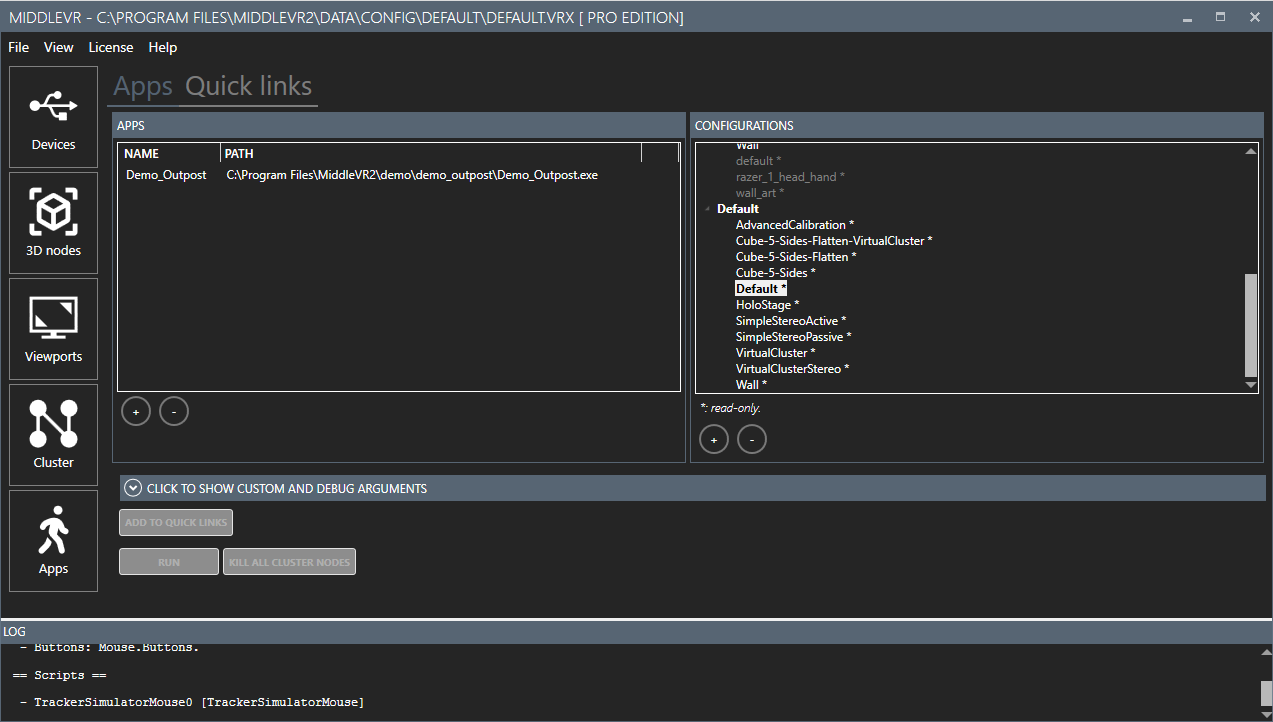Select Cube-5-Sides-Flatten configuration

tap(796, 257)
